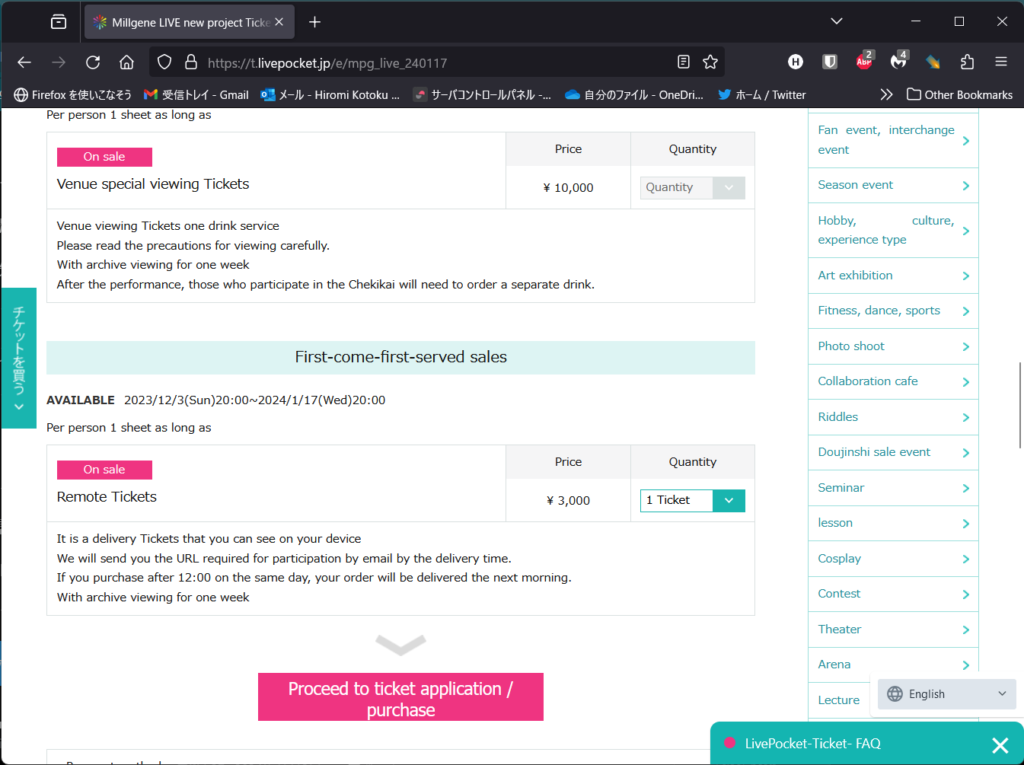Open the Adblock Plus extension icon
The image size is (1024, 765).
864,62
